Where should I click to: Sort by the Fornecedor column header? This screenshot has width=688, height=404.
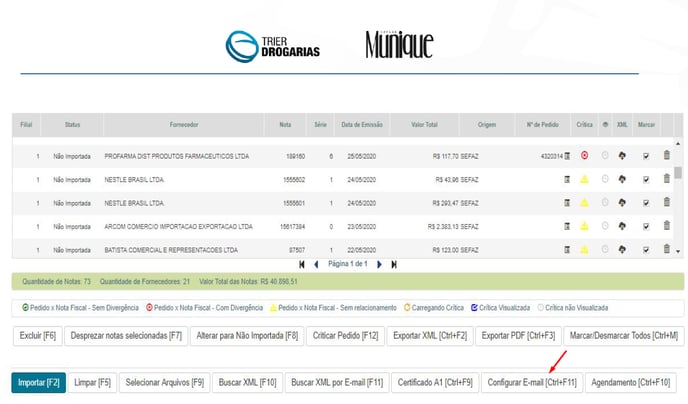pos(184,125)
